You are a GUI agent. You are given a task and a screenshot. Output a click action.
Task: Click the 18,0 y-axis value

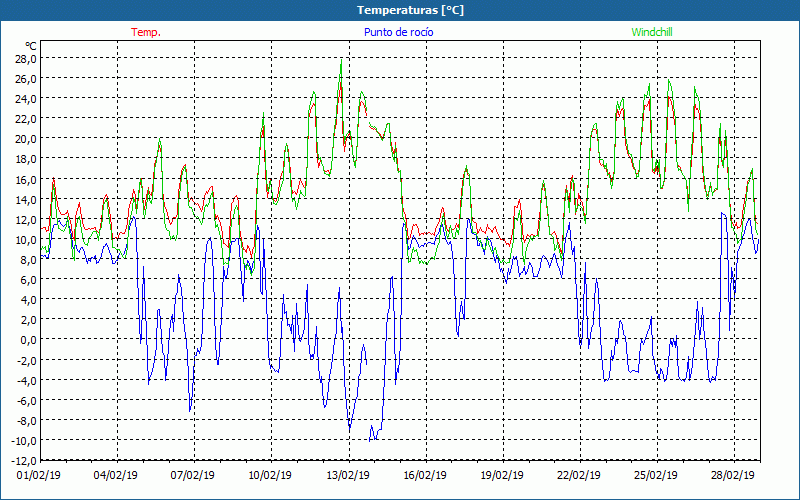click(26, 159)
